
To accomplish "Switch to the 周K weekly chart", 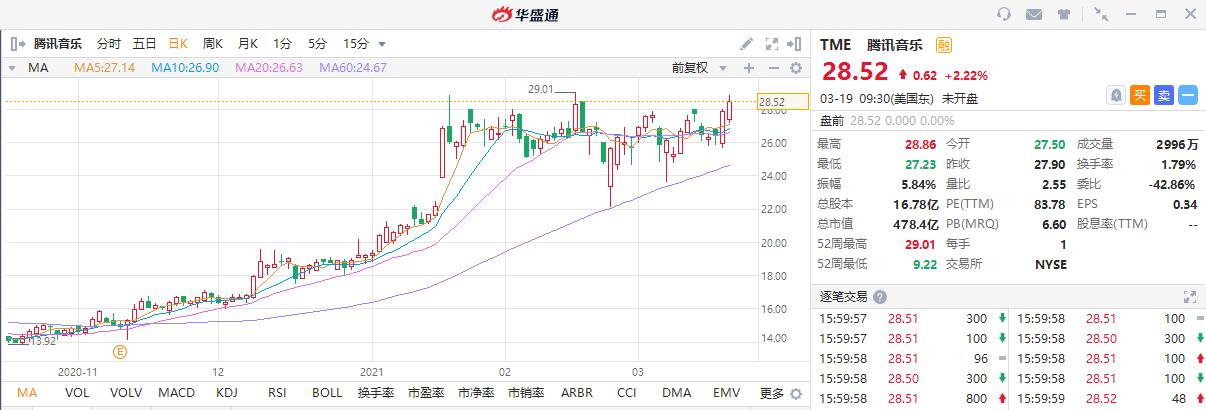I will click(212, 44).
